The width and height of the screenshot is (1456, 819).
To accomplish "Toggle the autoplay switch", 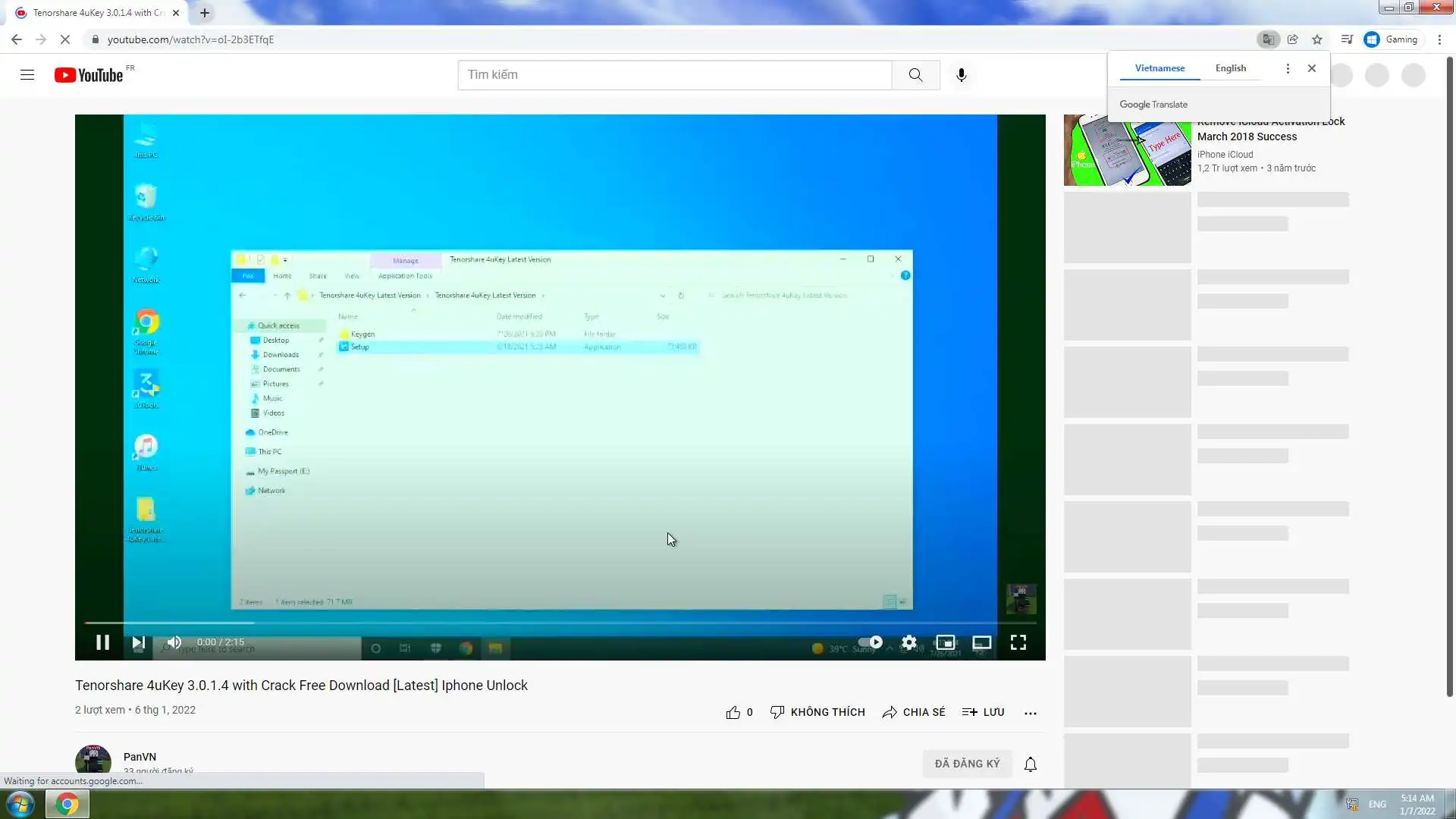I will [871, 642].
